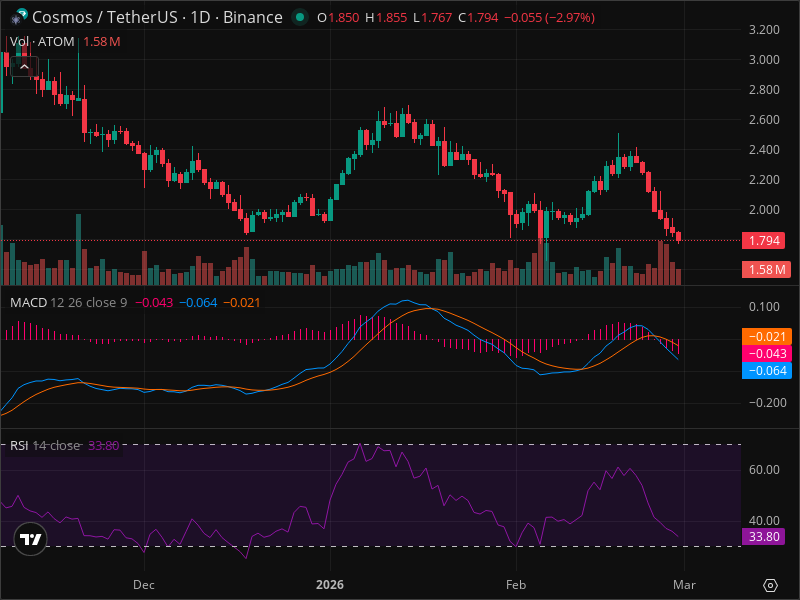
Task: Click the 40.00 RSI axis label
Action: [764, 520]
